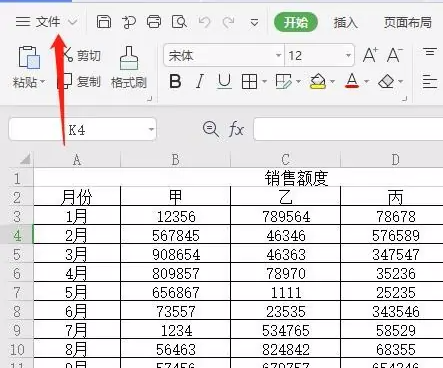Screen dimensions: 443x368
Task: Open font group dialog launcher
Action: [405, 98]
